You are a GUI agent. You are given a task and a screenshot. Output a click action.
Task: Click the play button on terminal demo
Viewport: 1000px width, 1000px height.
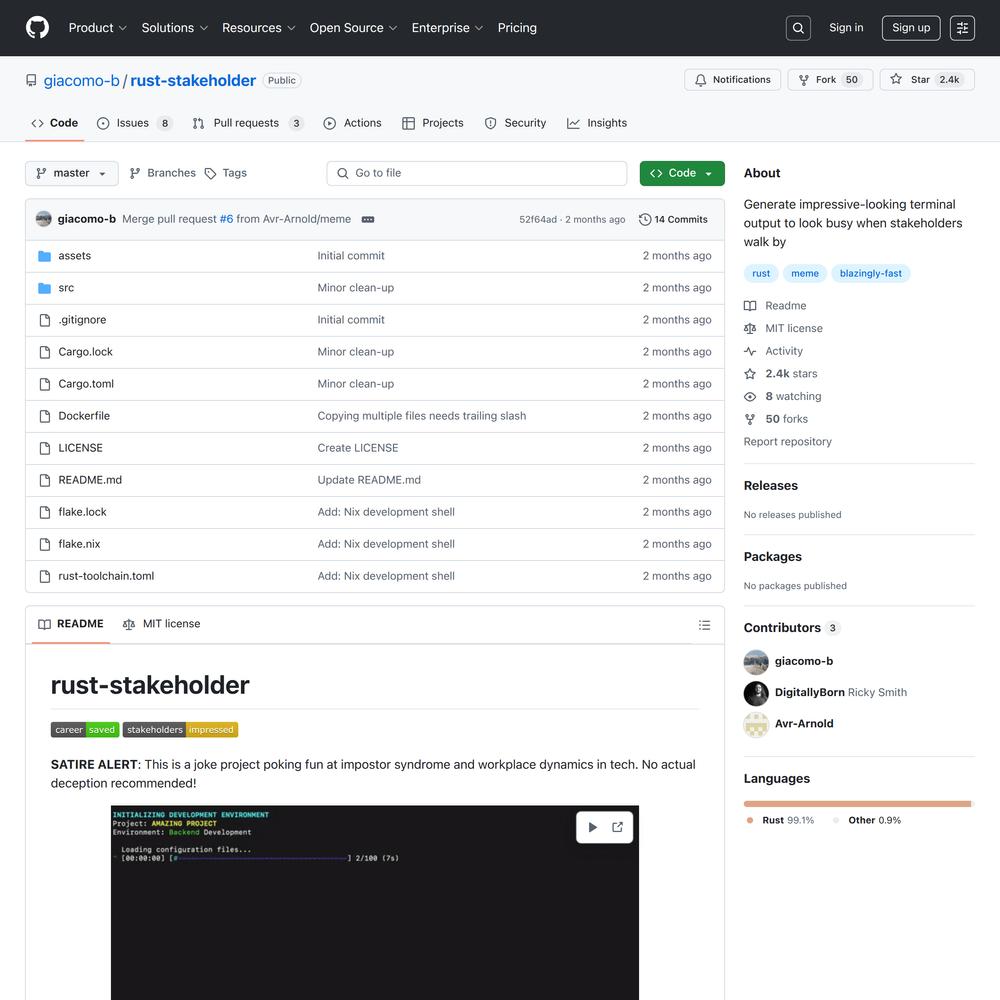pos(592,827)
